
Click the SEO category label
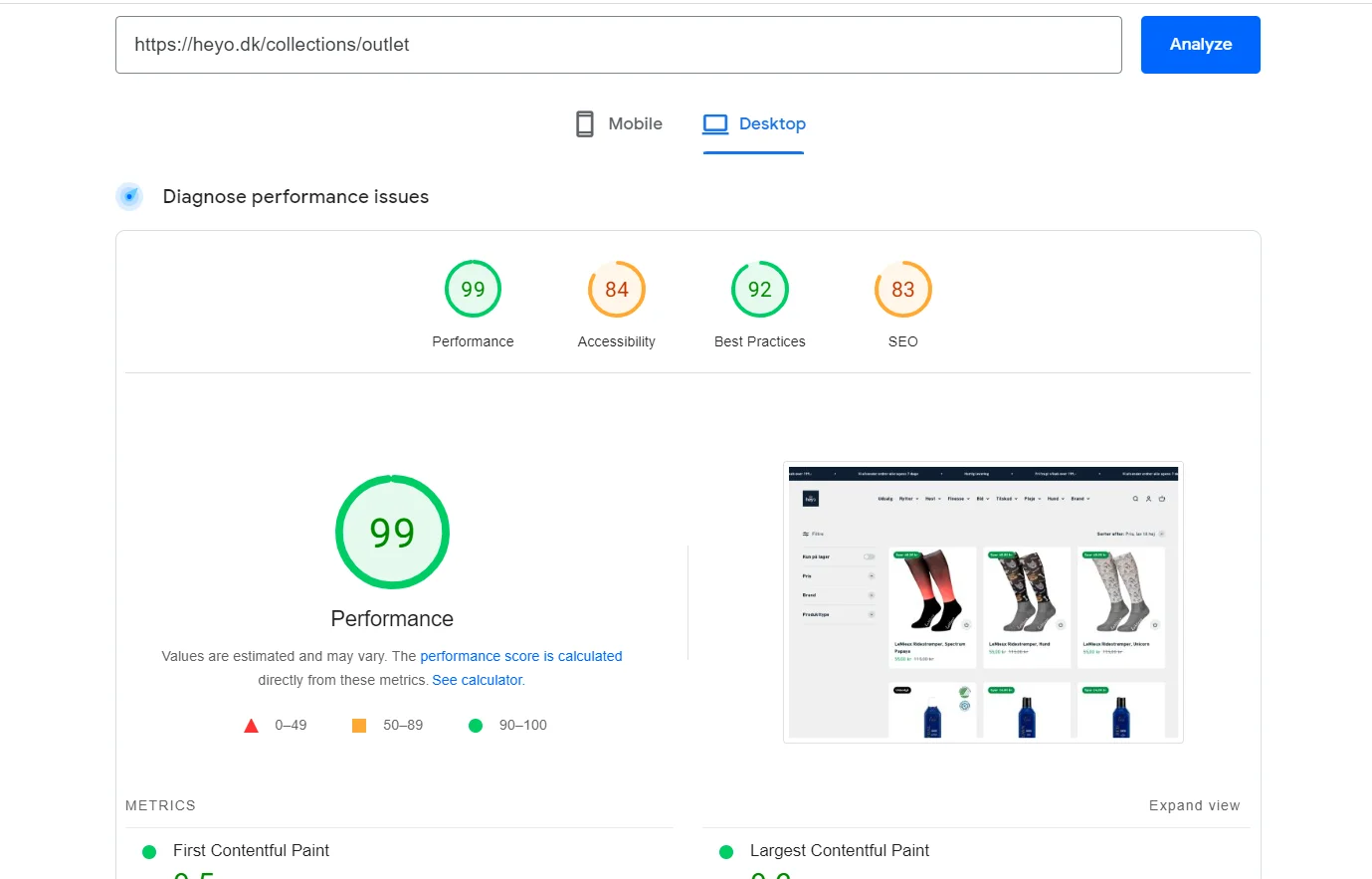coord(903,341)
